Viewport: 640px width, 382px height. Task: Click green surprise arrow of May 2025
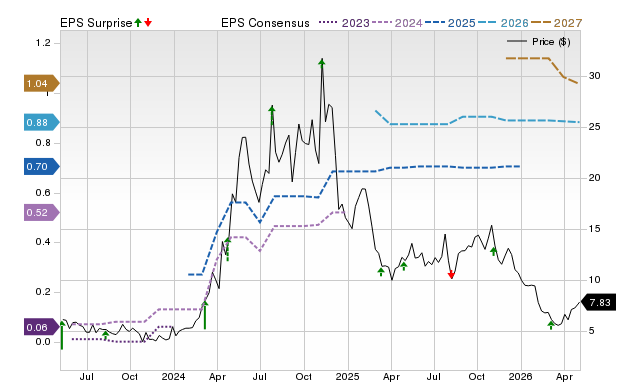pyautogui.click(x=404, y=267)
